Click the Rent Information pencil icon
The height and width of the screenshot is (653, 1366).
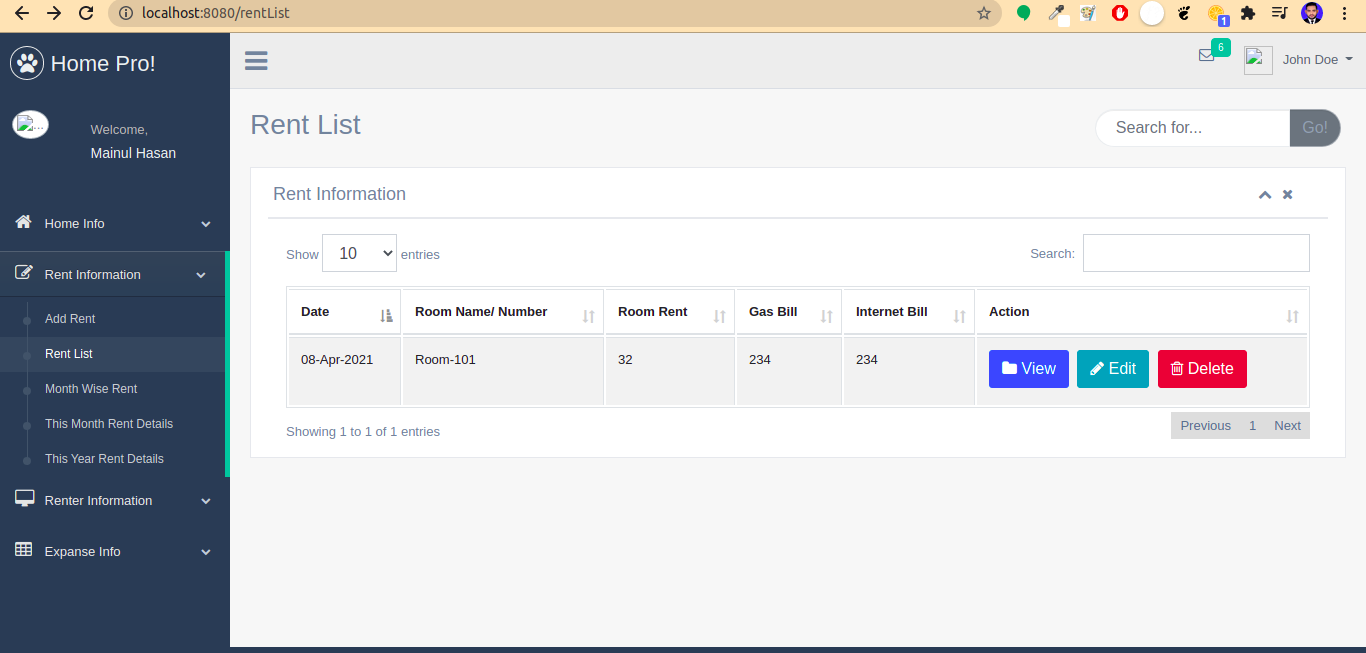(22, 273)
